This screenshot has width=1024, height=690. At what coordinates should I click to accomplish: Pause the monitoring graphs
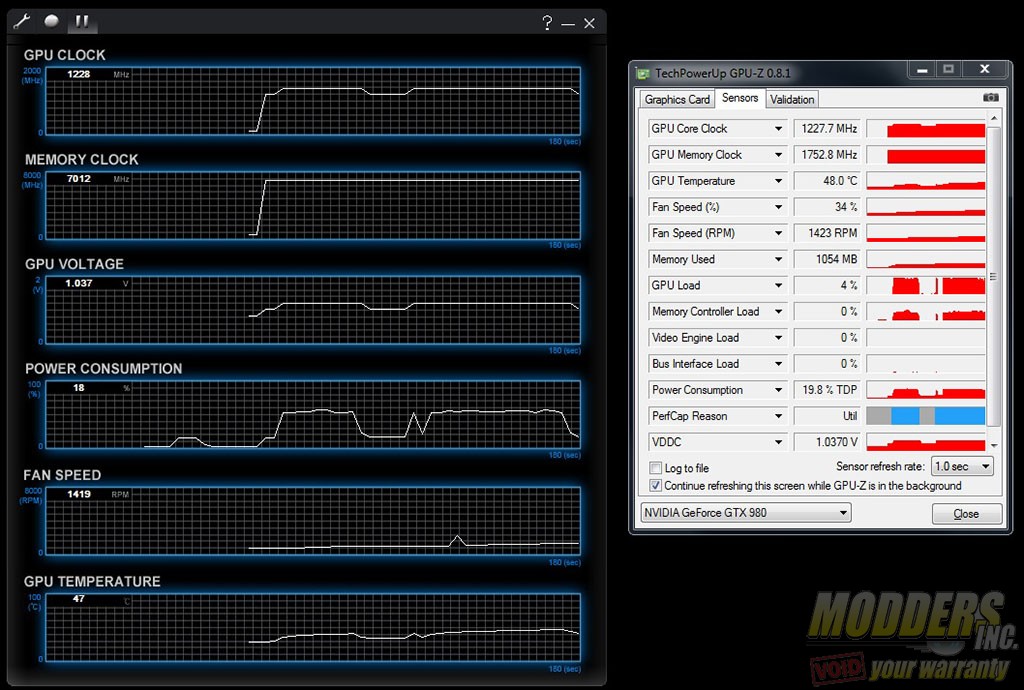(82, 22)
